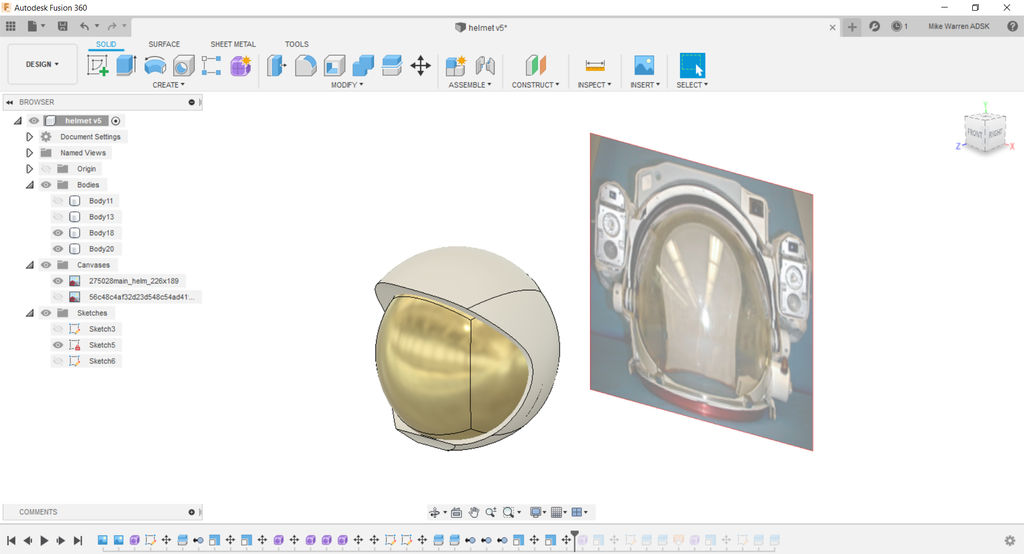Open the Help question mark icon
Screen dimensions: 1024x554
1012,26
